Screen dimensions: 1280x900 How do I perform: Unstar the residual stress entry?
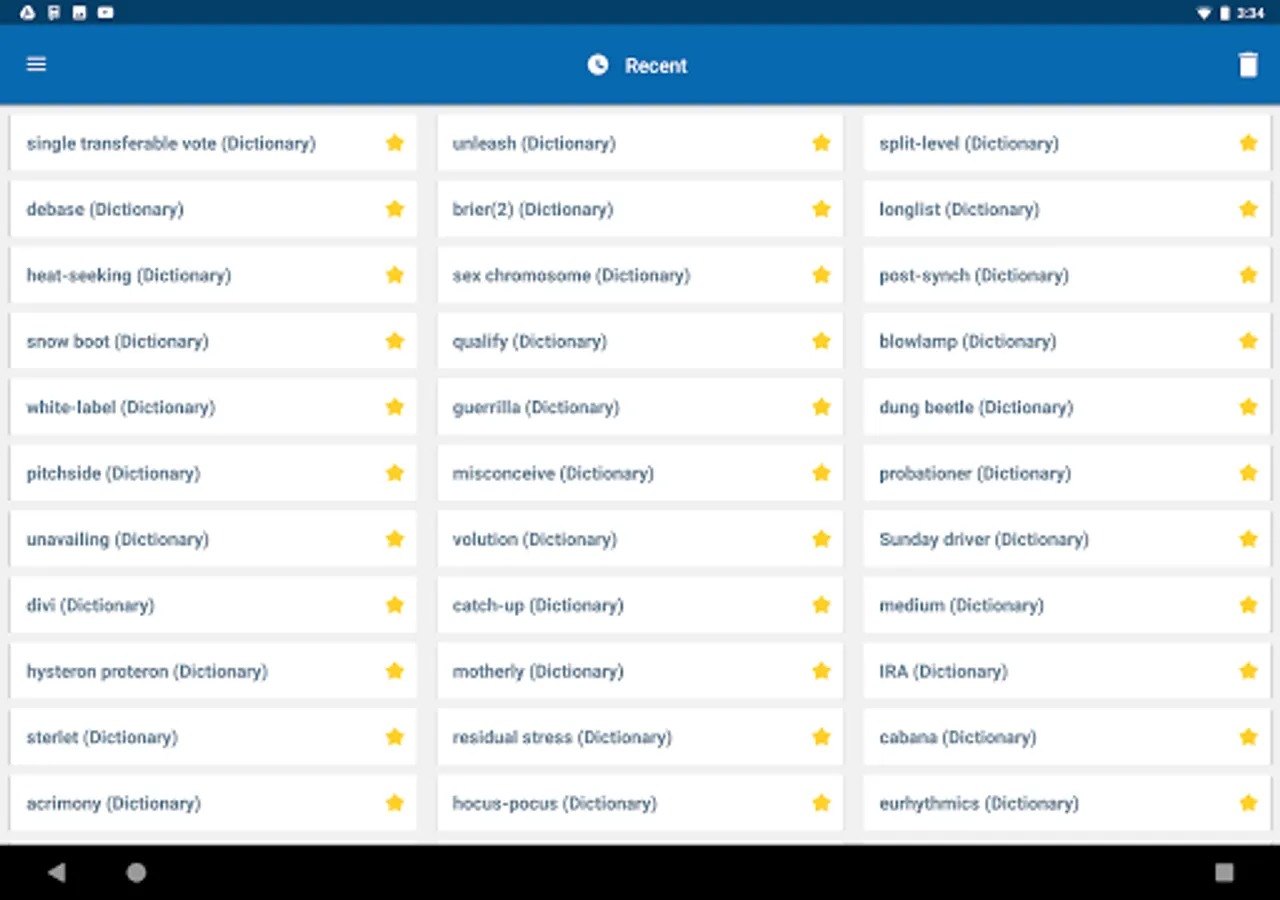821,737
